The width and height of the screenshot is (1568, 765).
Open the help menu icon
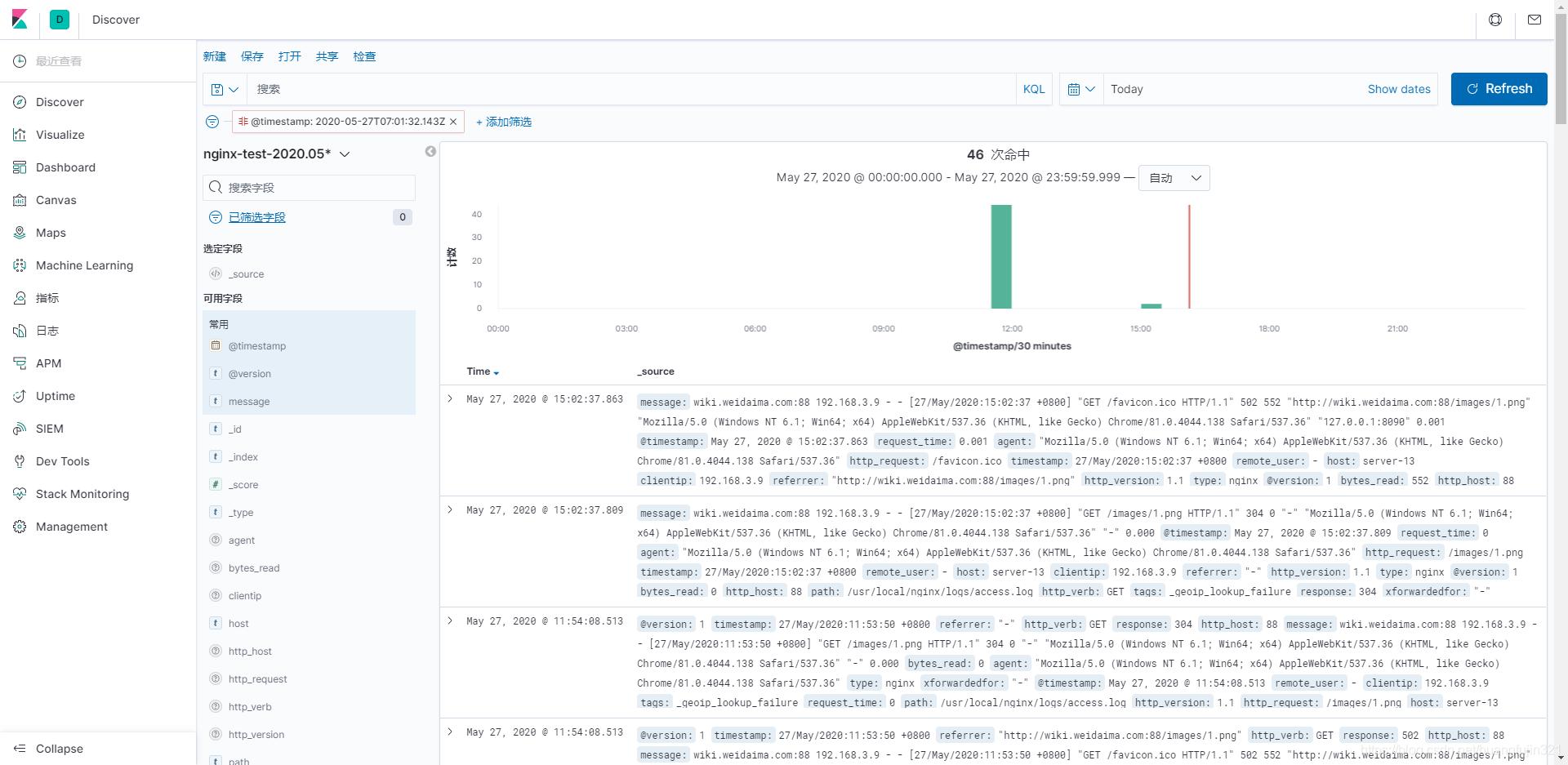(x=1495, y=20)
